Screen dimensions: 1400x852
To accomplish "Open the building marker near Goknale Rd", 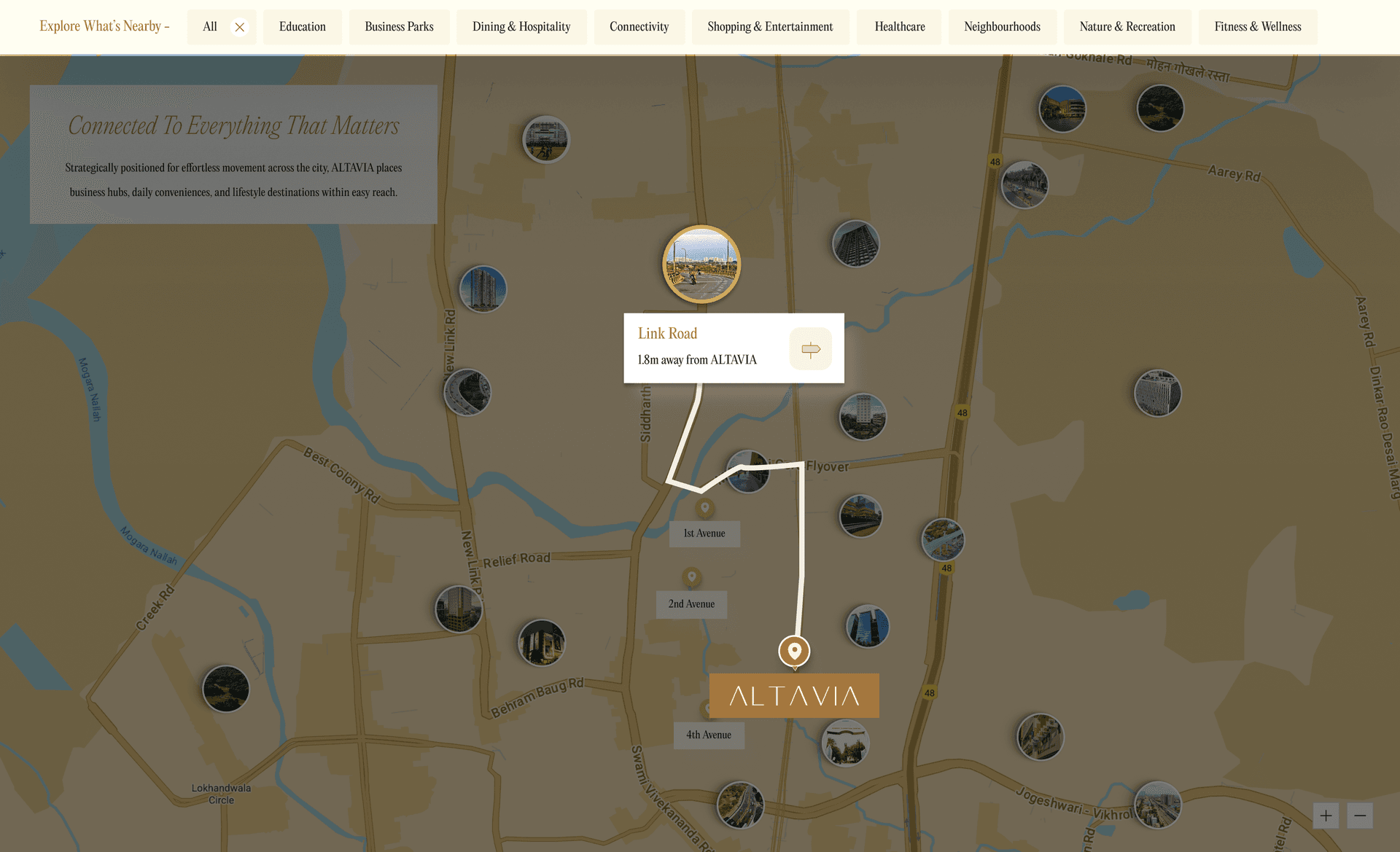I will pyautogui.click(x=1062, y=109).
